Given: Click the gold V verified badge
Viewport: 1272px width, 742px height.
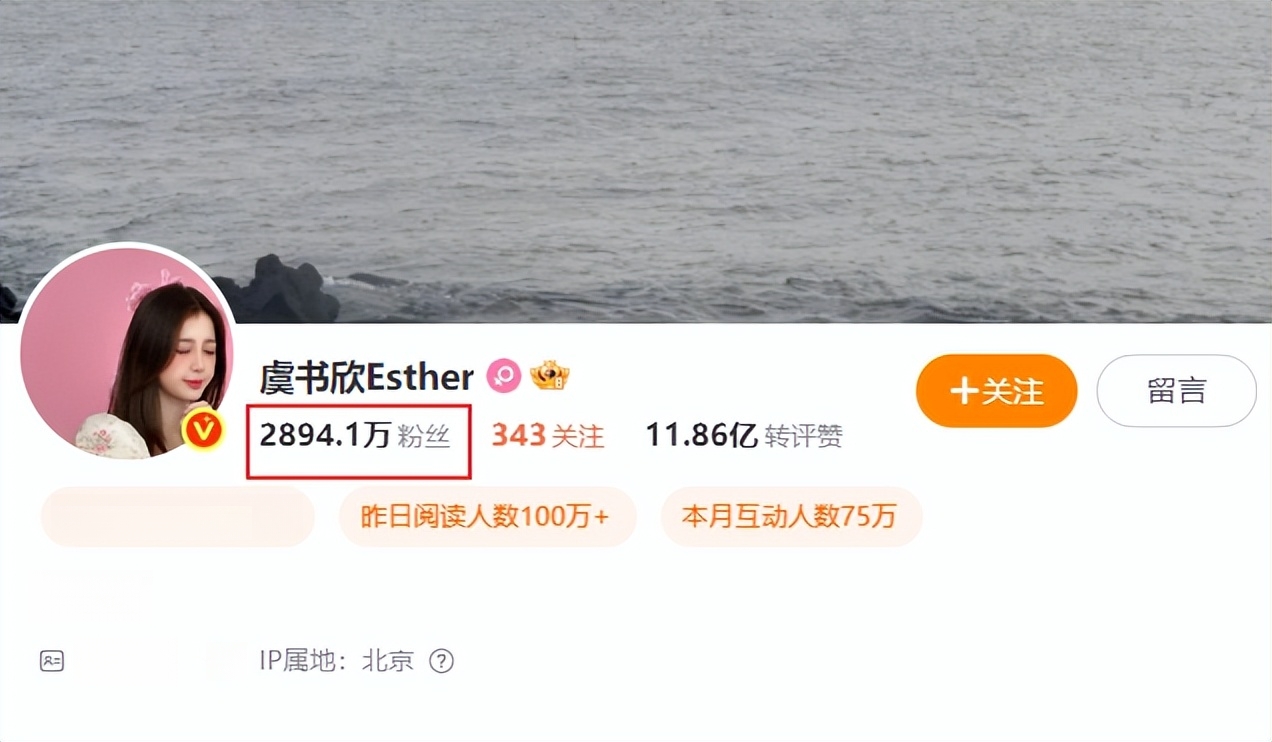Looking at the screenshot, I should (x=203, y=430).
